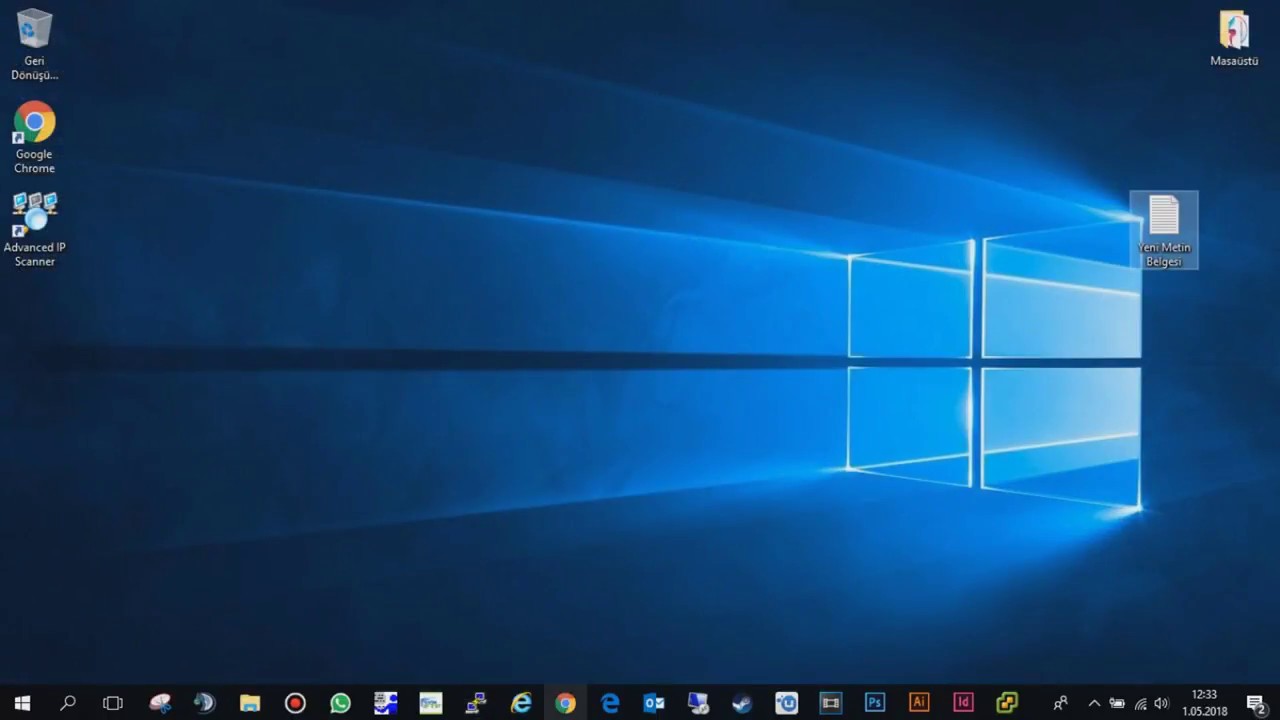The image size is (1280, 720).
Task: Select the Advanced IP Scanner desktop shortcut
Action: 34,229
